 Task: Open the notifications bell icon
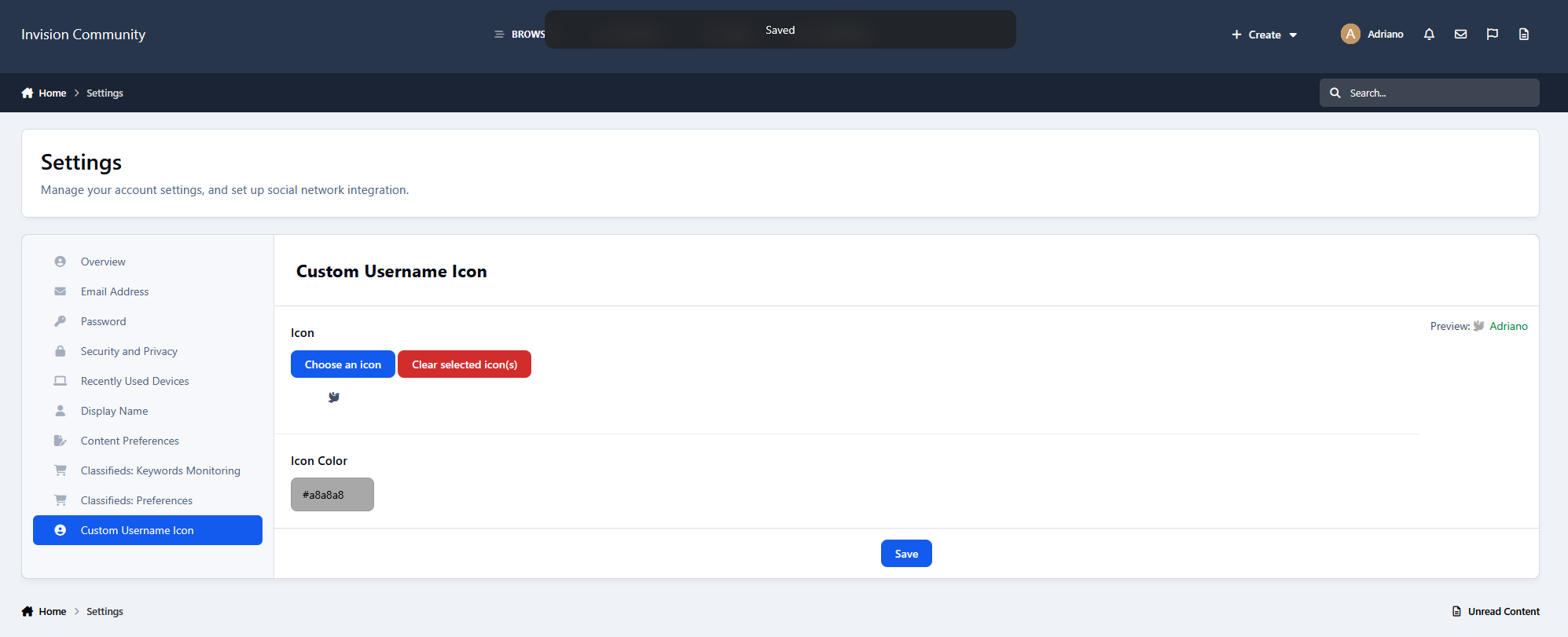click(1429, 34)
